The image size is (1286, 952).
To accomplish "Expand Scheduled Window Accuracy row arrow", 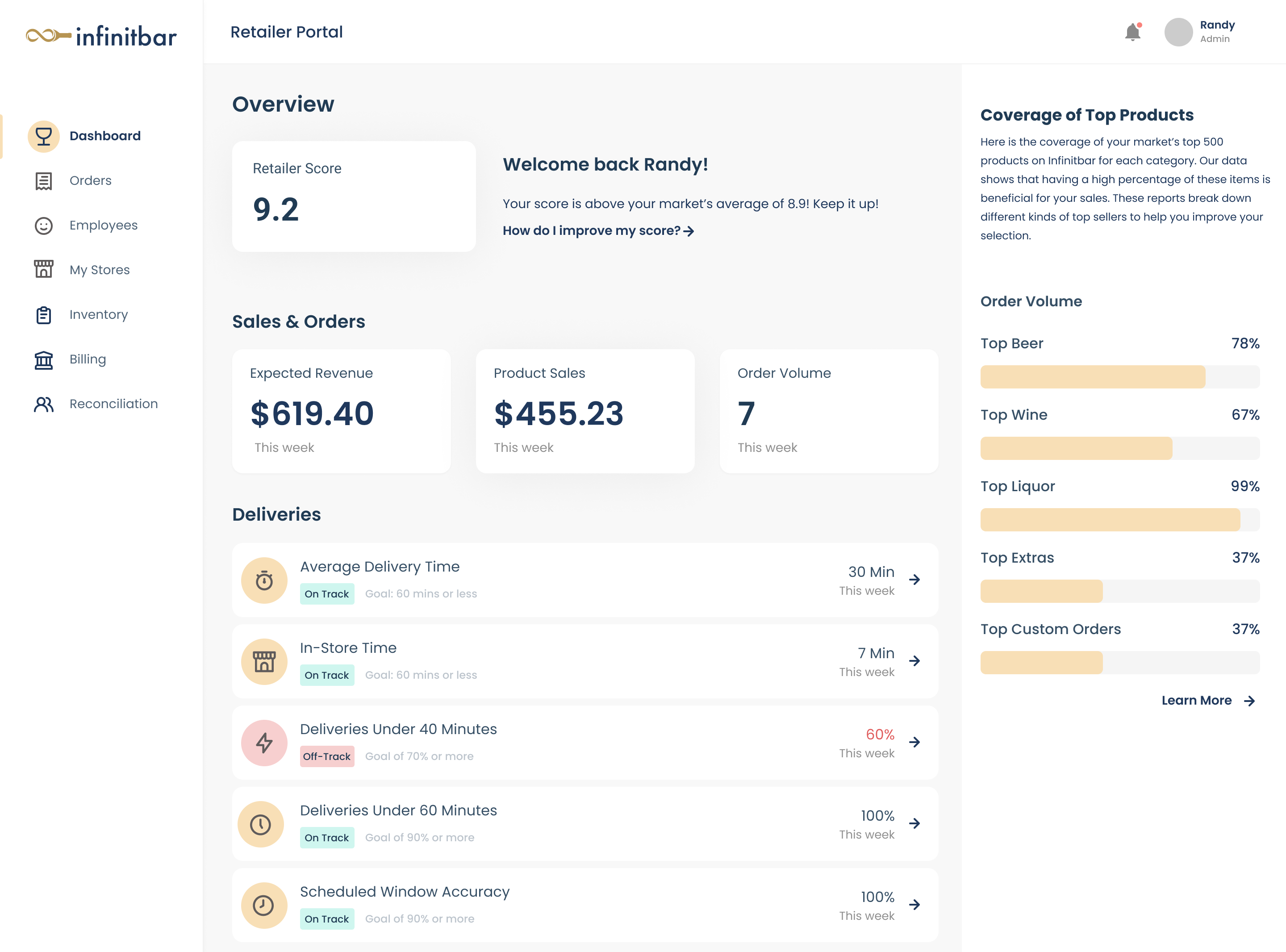I will pos(914,905).
